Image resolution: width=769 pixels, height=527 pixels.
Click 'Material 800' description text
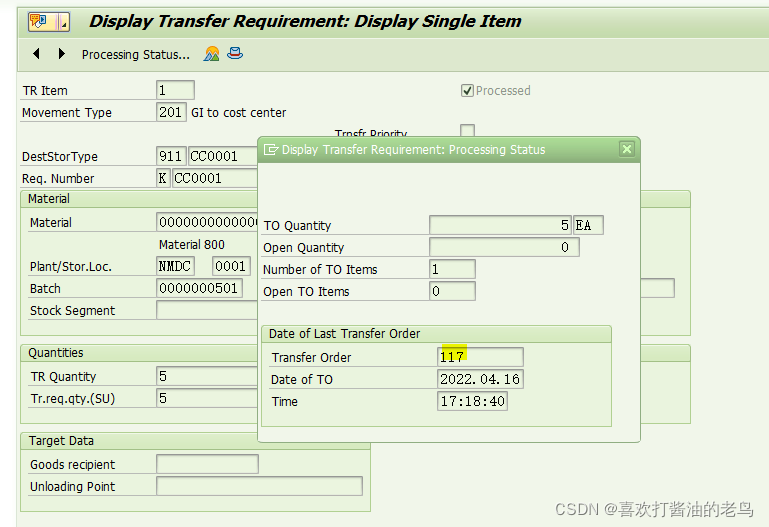[192, 245]
